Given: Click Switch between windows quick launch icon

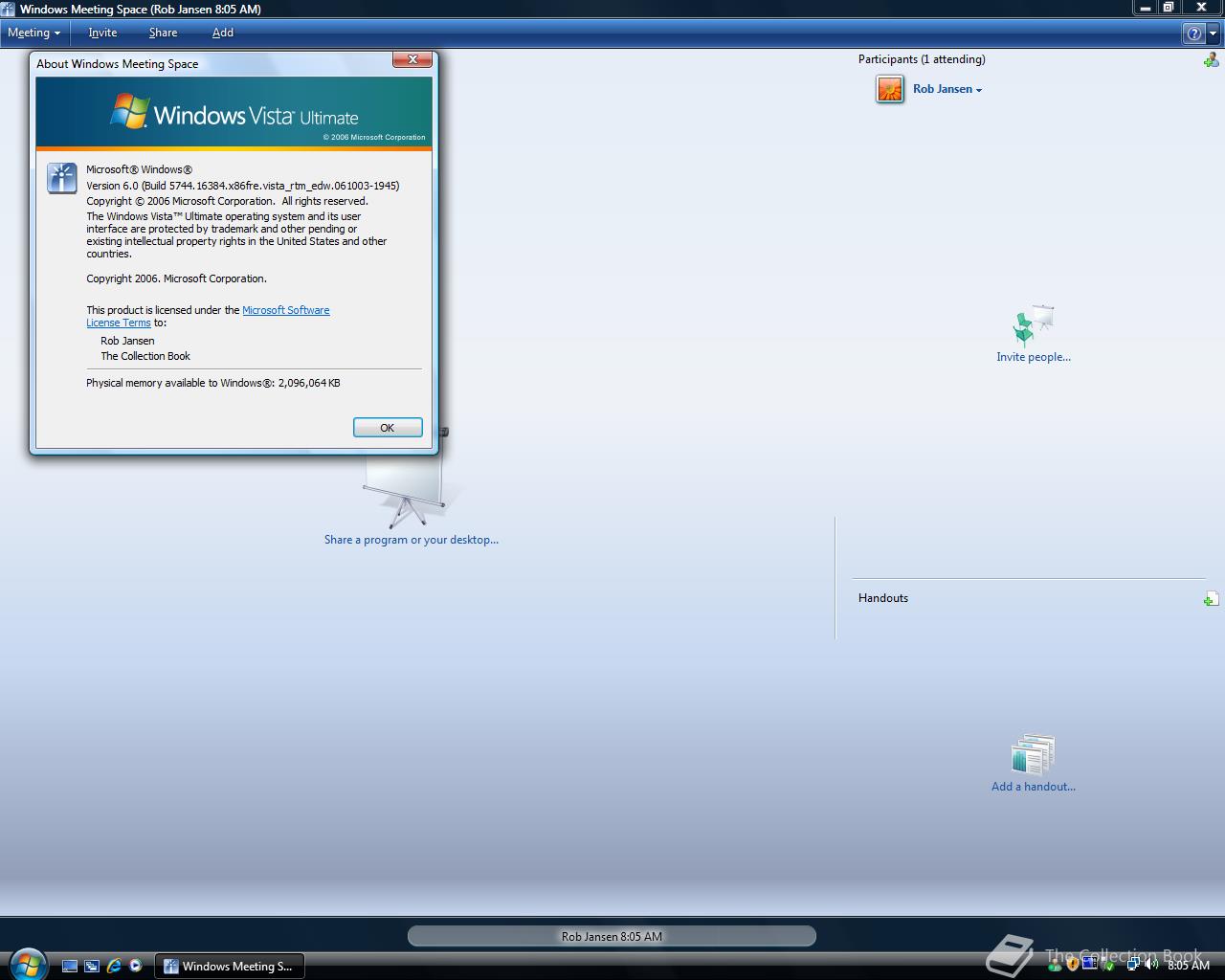Looking at the screenshot, I should 92,967.
